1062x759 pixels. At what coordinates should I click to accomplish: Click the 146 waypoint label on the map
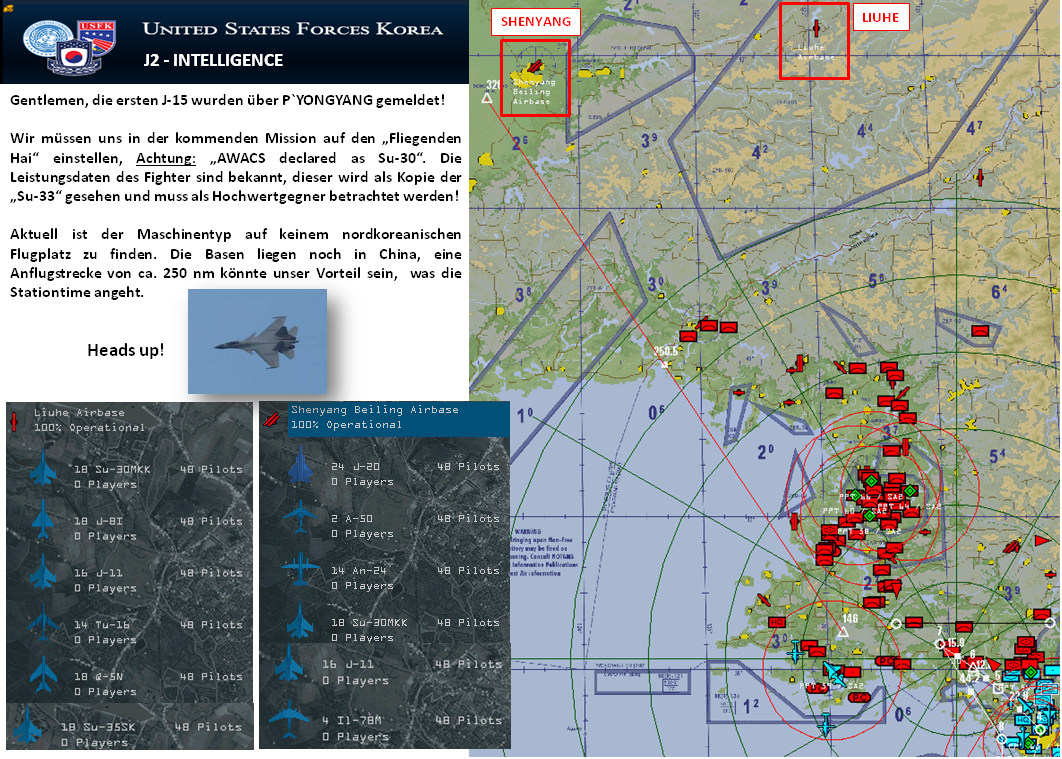pyautogui.click(x=850, y=618)
